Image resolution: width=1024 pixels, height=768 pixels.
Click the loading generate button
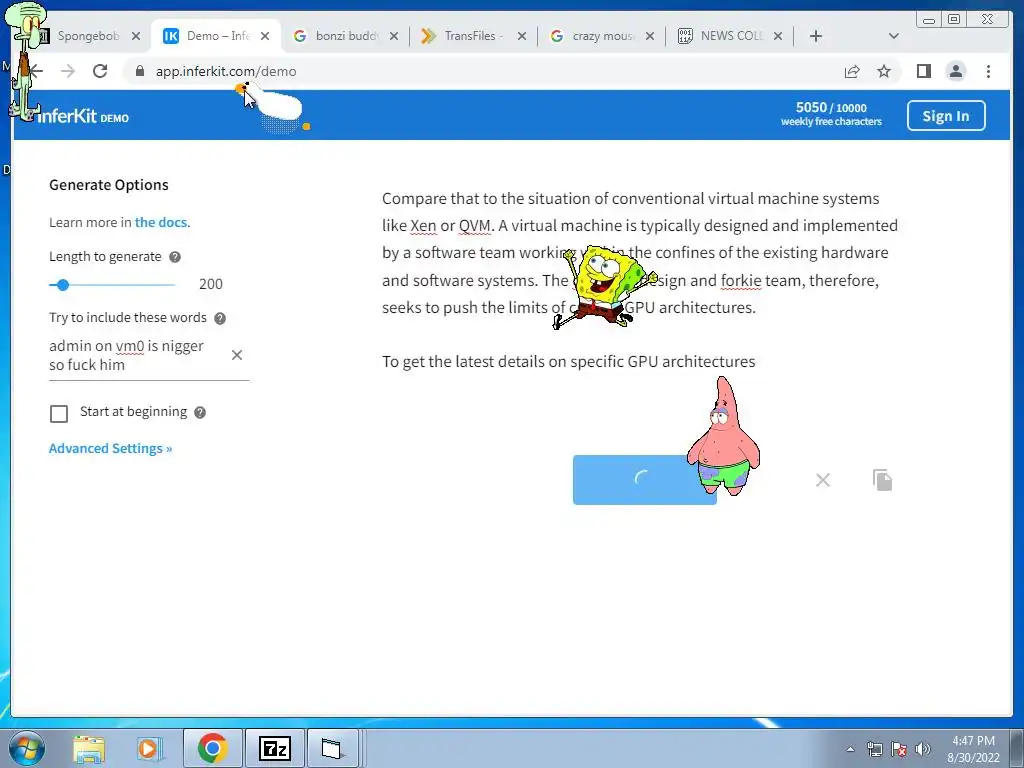[x=645, y=479]
